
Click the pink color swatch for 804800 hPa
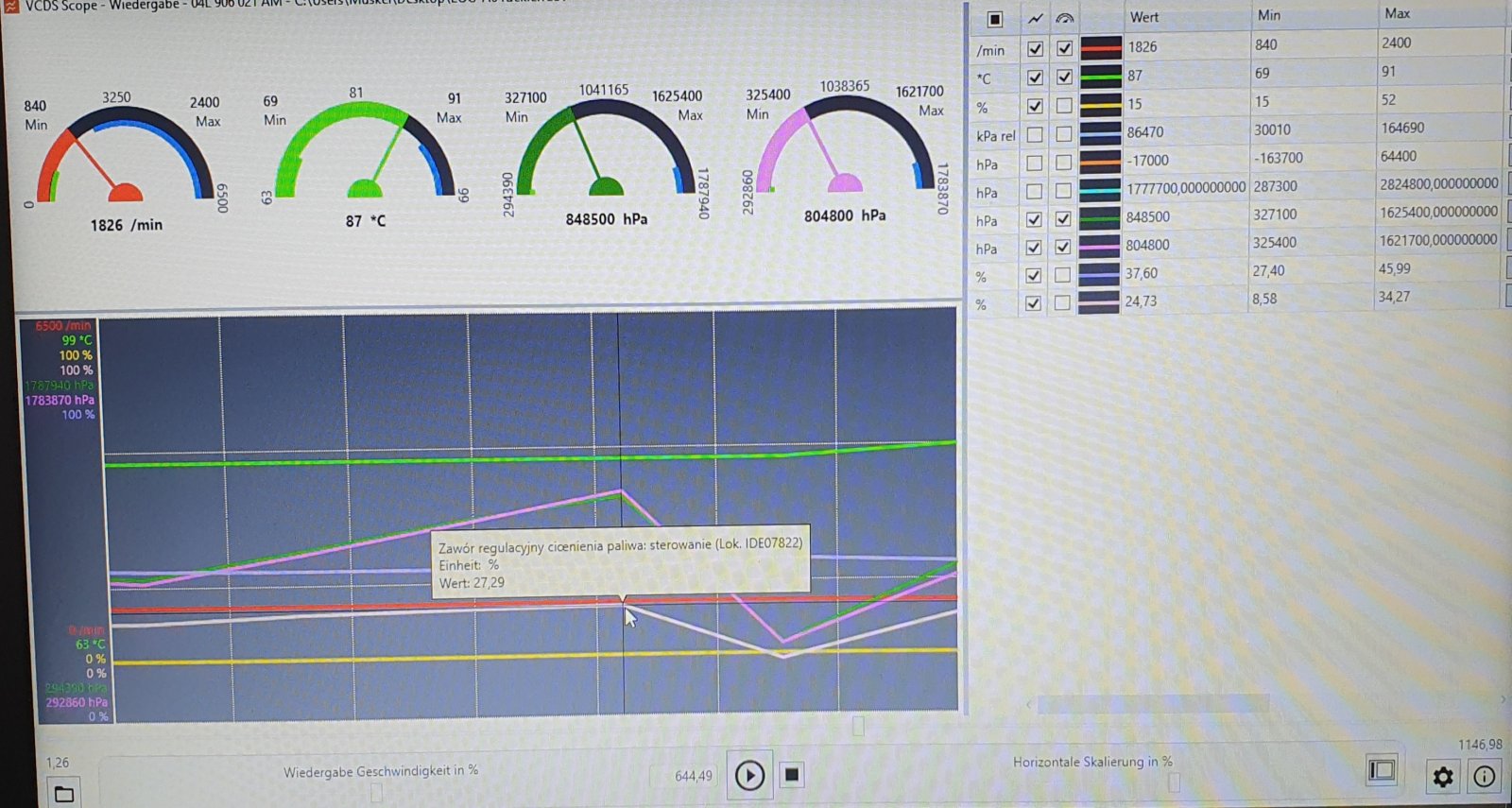coord(1100,246)
